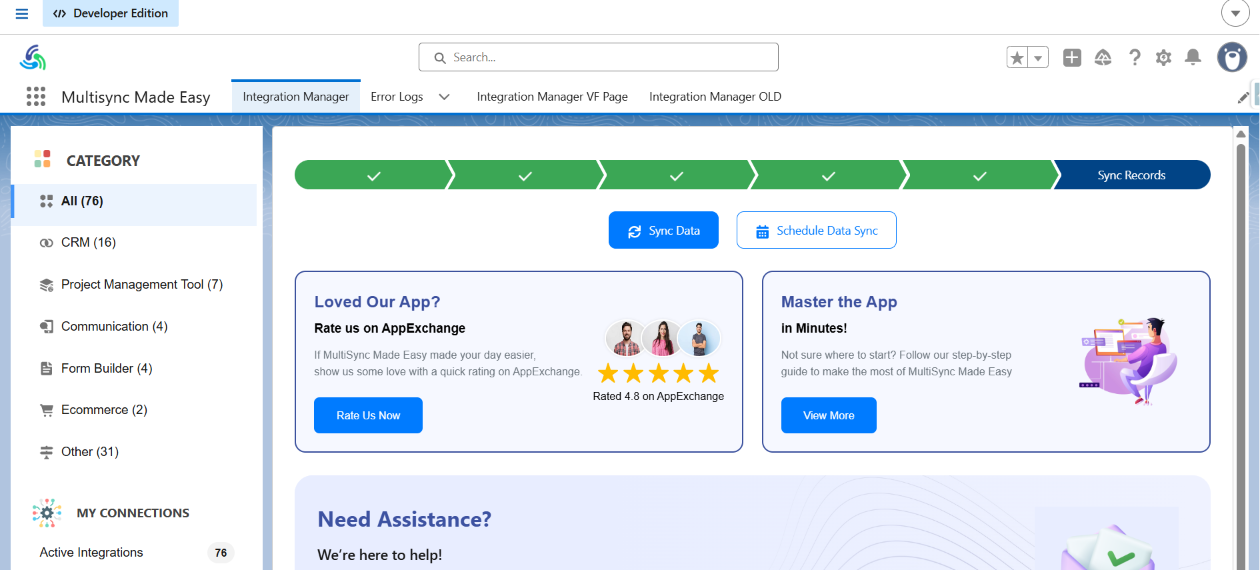The height and width of the screenshot is (570, 1260).
Task: Open the Notifications bell
Action: pos(1193,58)
